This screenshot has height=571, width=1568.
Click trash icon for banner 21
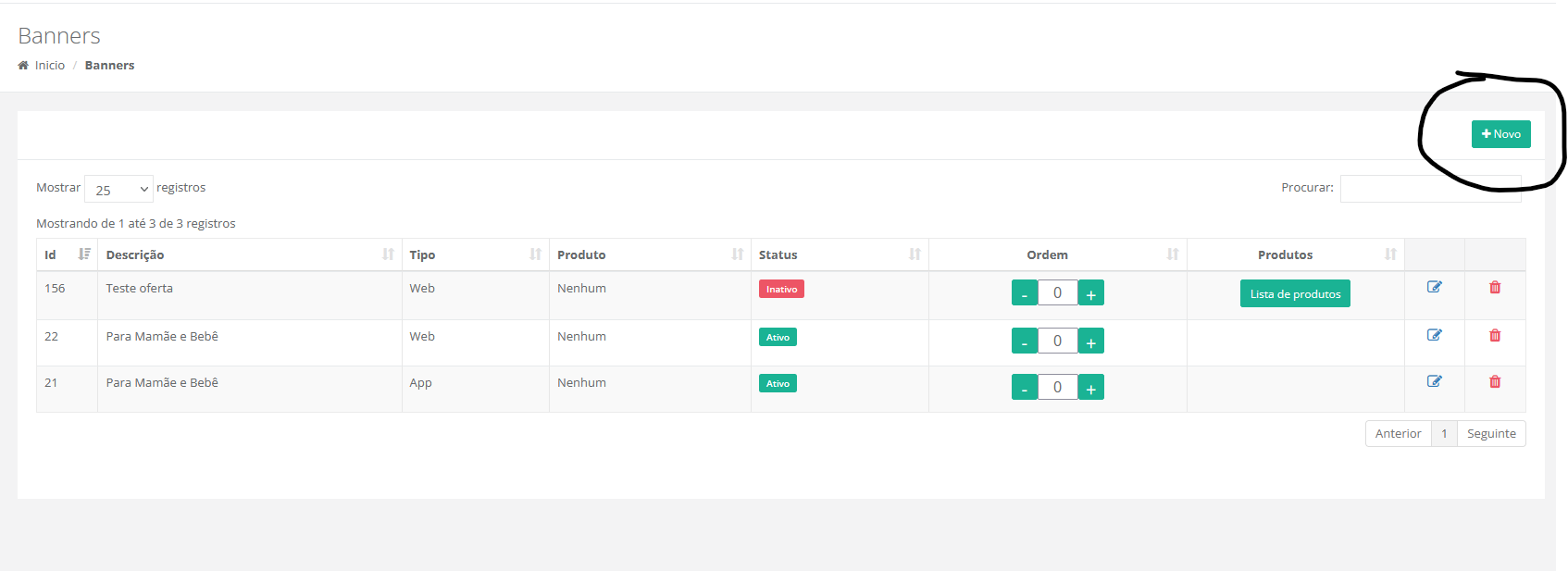(x=1494, y=381)
